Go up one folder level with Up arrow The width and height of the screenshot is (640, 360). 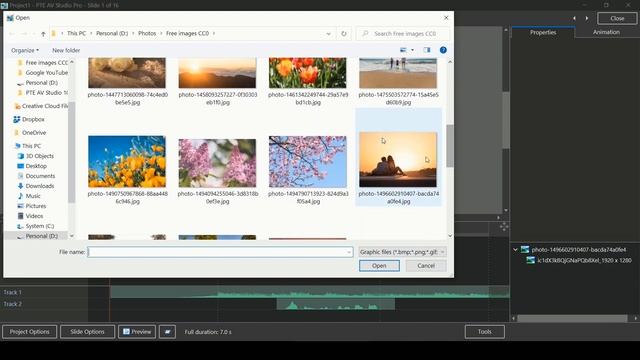(x=43, y=34)
